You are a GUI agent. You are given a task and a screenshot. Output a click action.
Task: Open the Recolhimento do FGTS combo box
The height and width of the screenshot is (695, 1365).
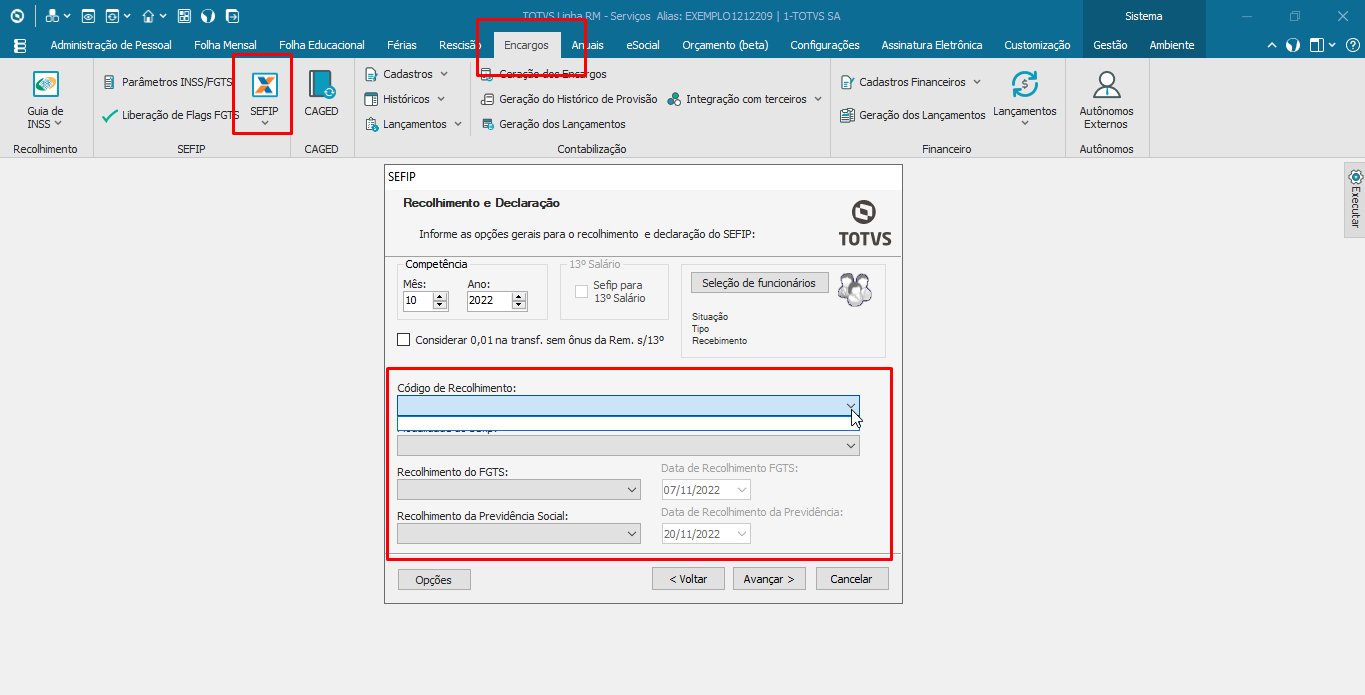click(519, 490)
